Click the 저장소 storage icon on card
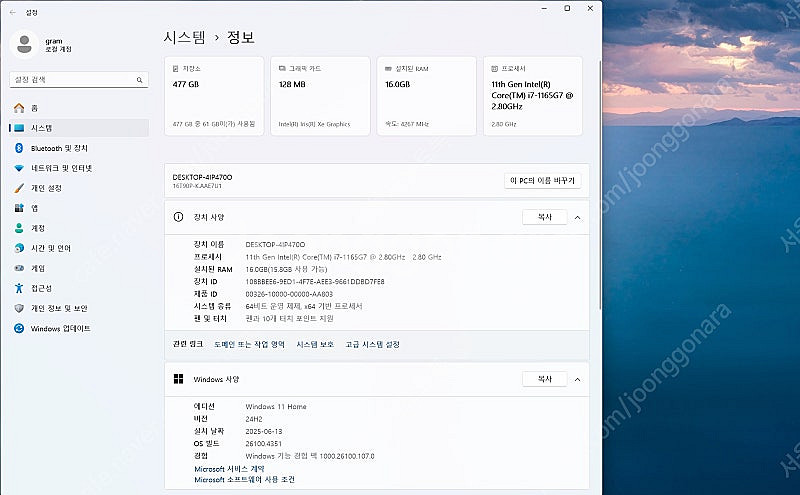This screenshot has width=800, height=495. tap(176, 68)
